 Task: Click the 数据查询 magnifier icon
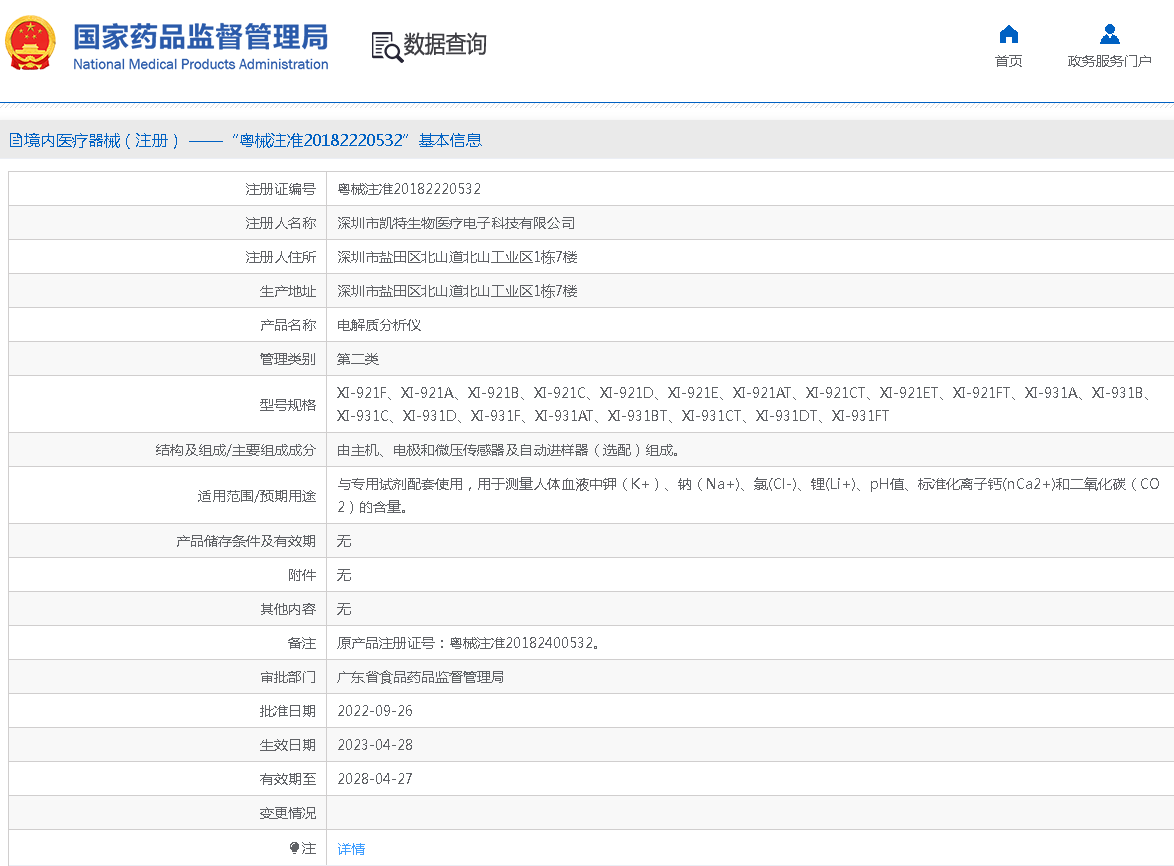pos(383,46)
